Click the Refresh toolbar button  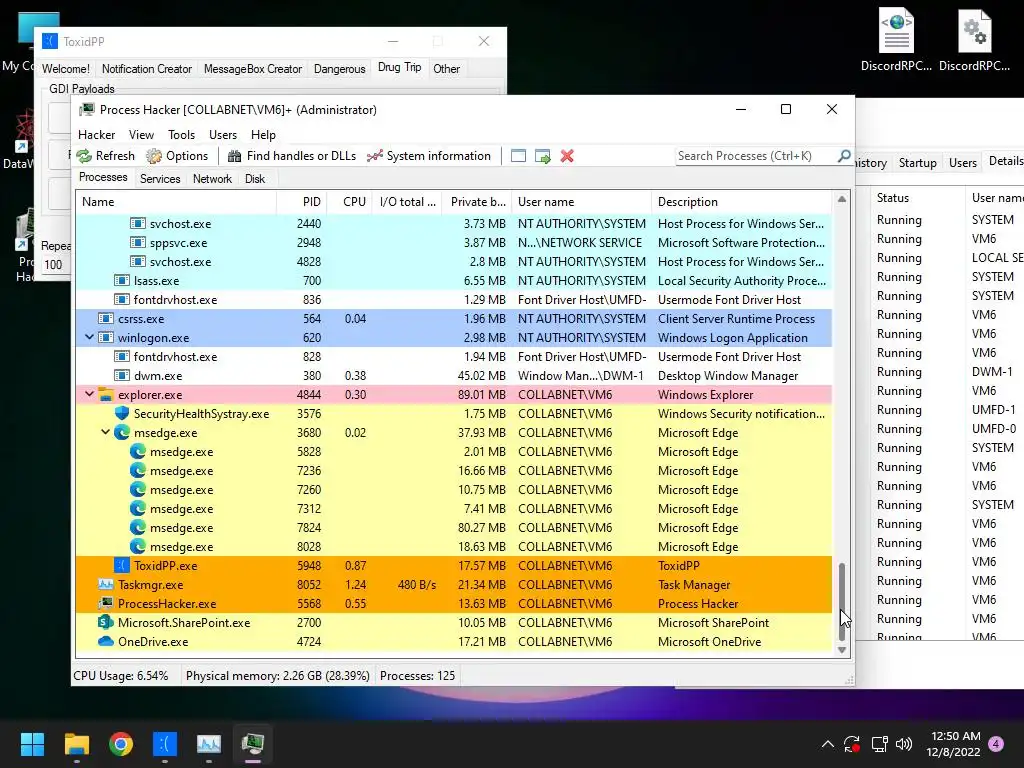click(106, 156)
